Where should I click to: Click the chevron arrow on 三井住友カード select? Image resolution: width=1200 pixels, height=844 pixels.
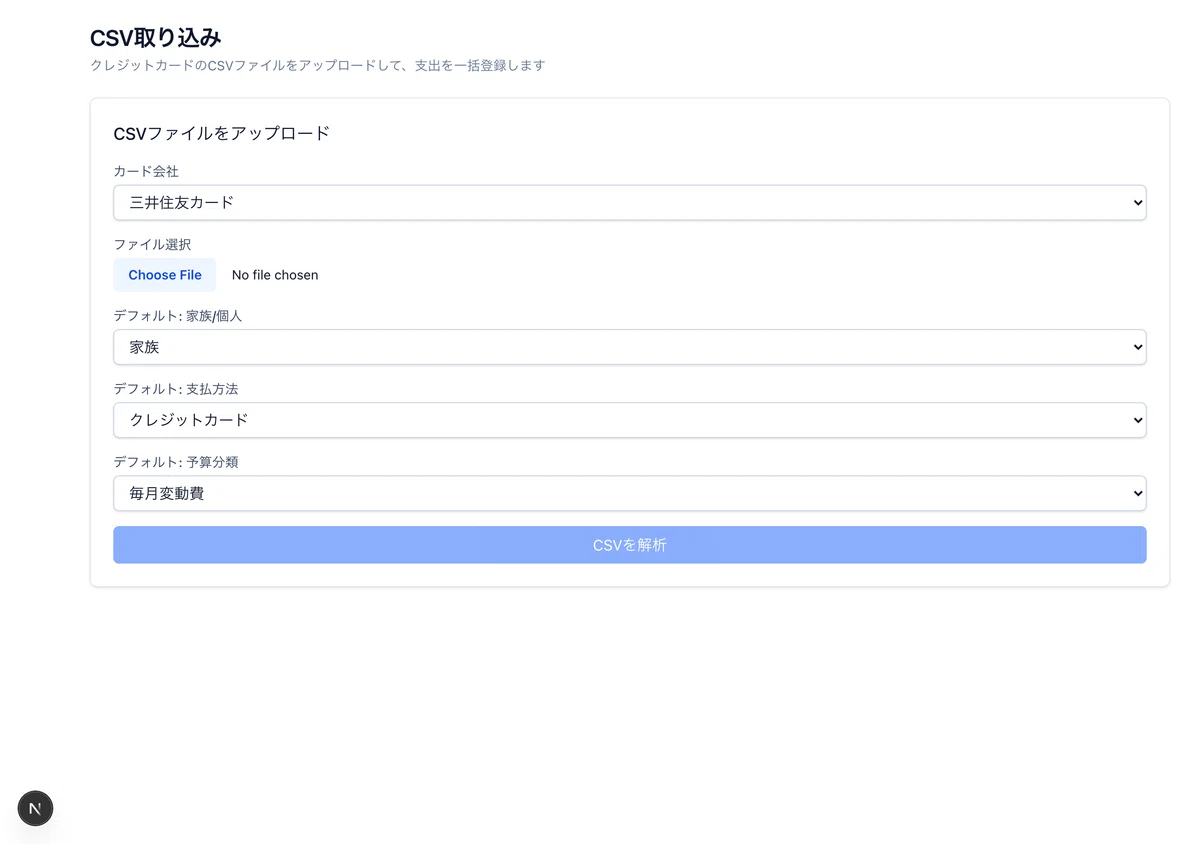1137,203
